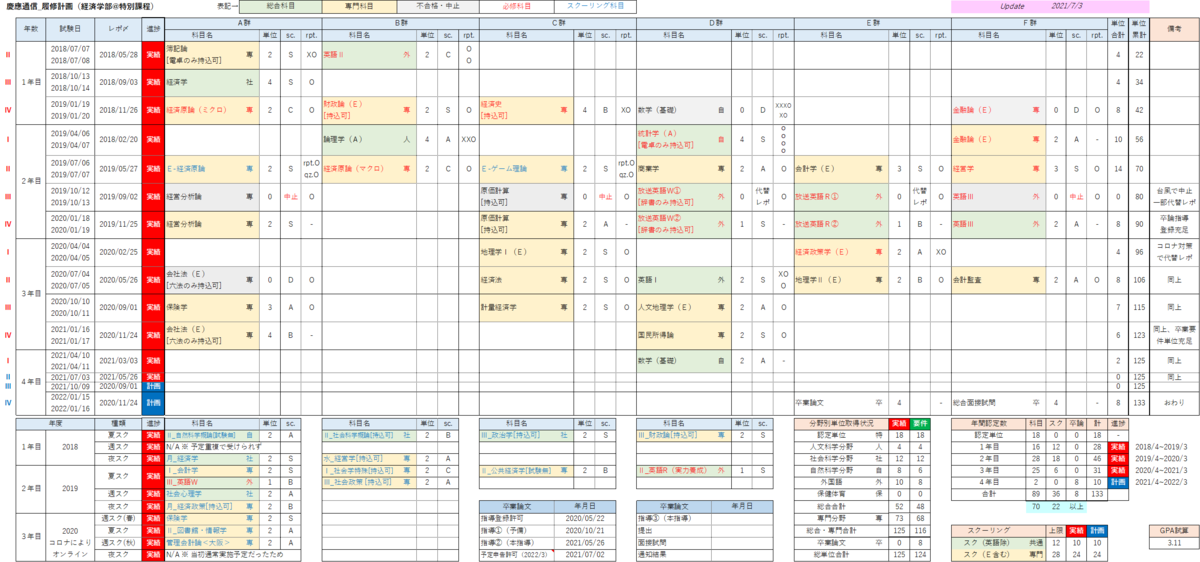Image resolution: width=1200 pixels, height=562 pixels.
Task: Select the 論理学（A）subject cell
Action: coord(367,139)
